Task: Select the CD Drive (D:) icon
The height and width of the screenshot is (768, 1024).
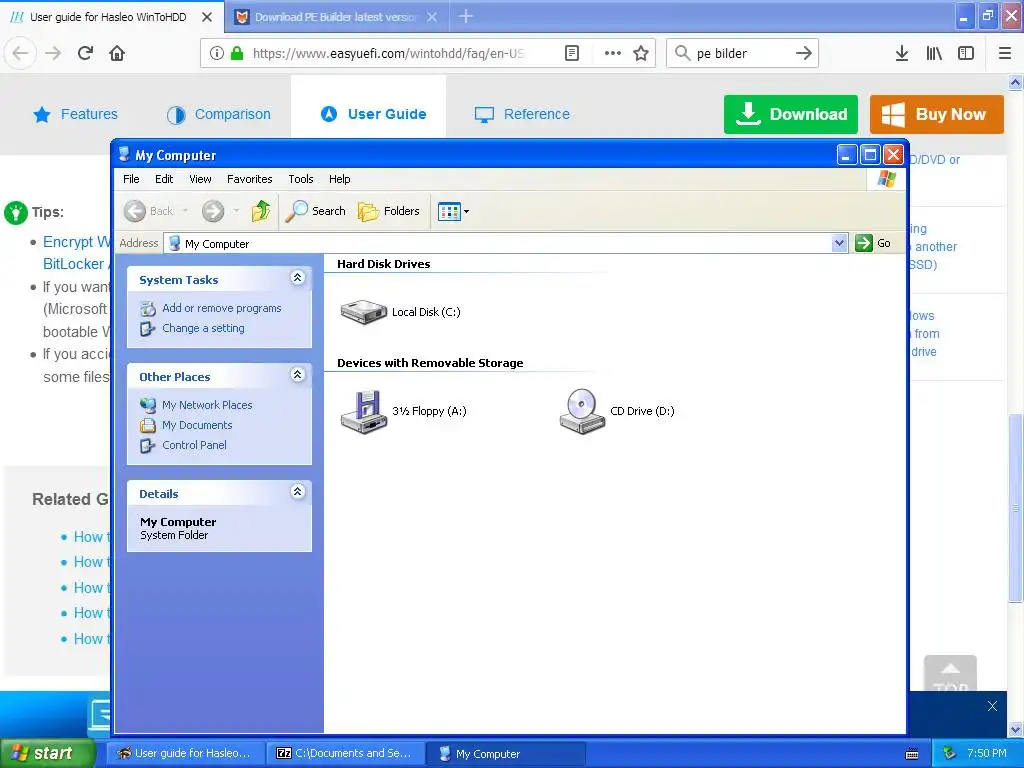Action: tap(581, 411)
